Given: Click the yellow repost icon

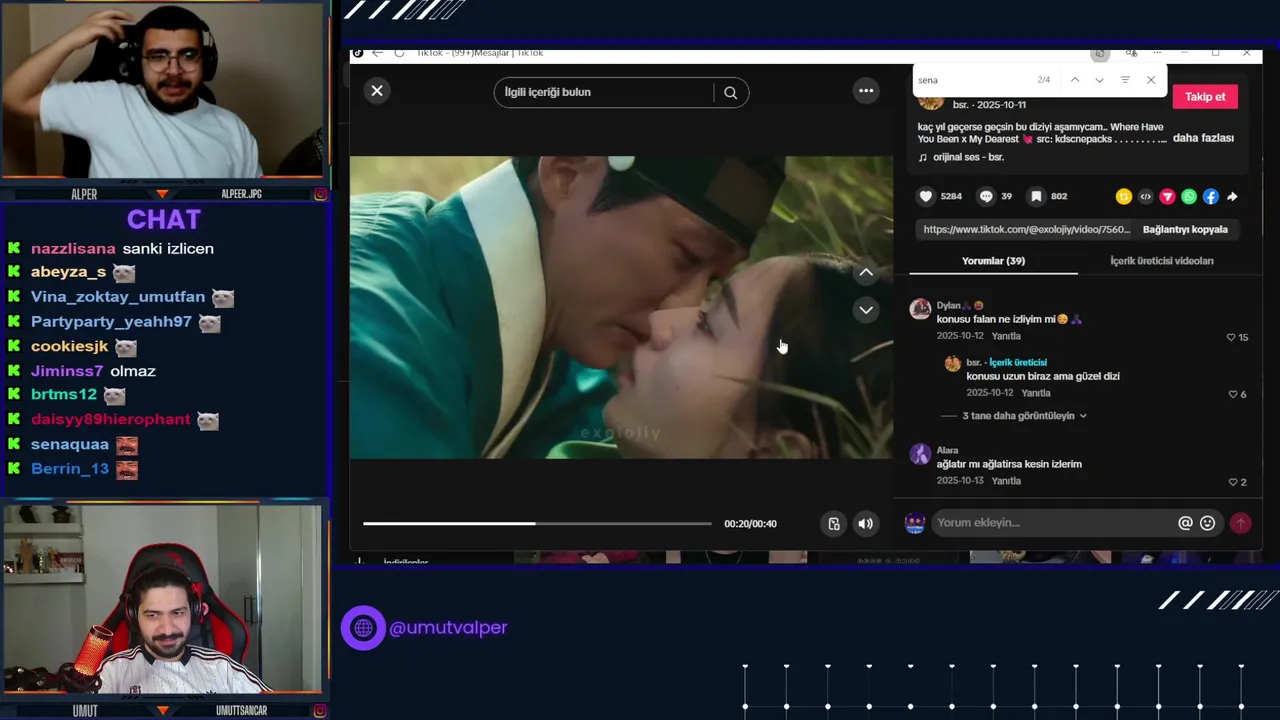Looking at the screenshot, I should coord(1124,197).
